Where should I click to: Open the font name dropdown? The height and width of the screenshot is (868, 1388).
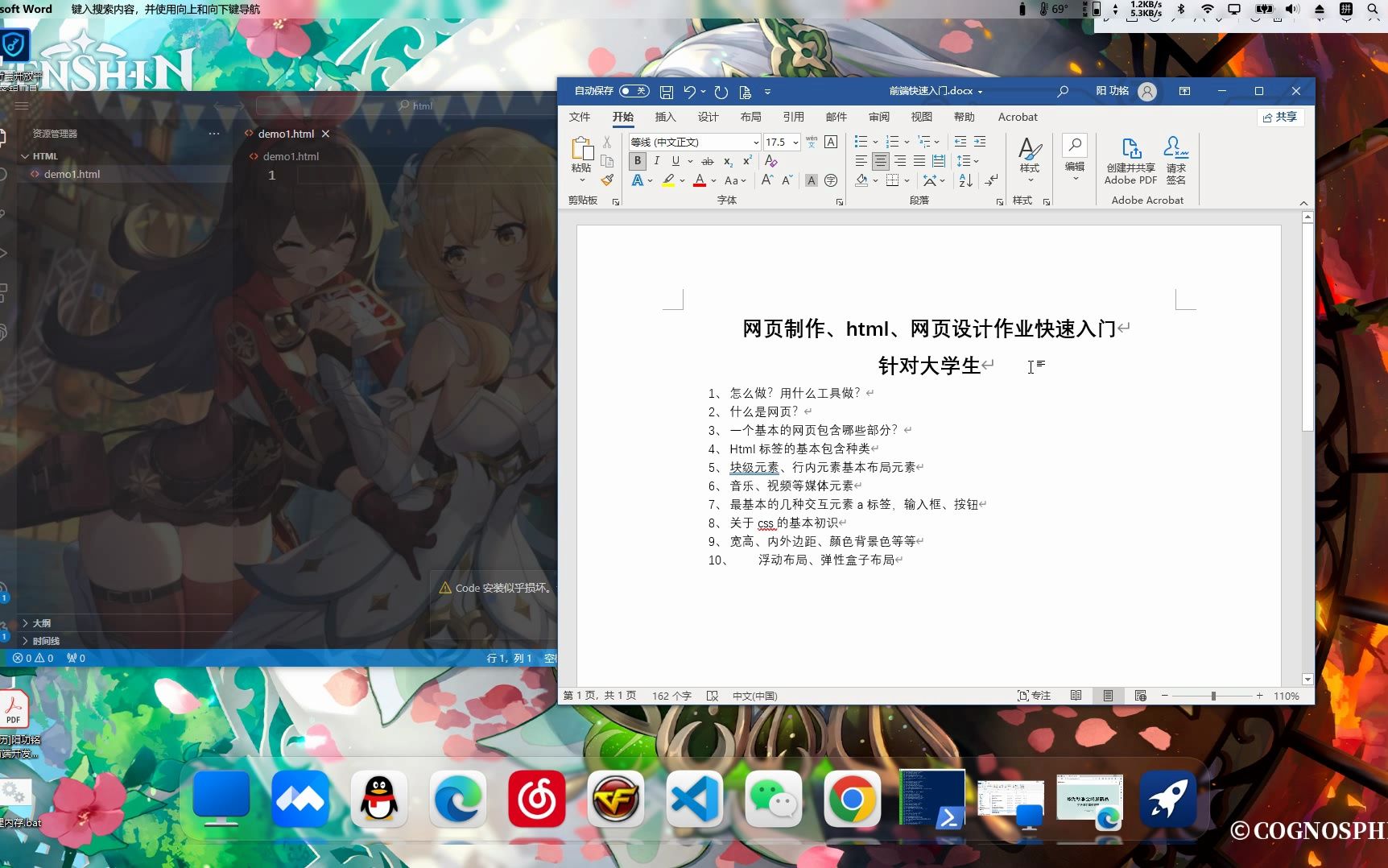pos(756,142)
